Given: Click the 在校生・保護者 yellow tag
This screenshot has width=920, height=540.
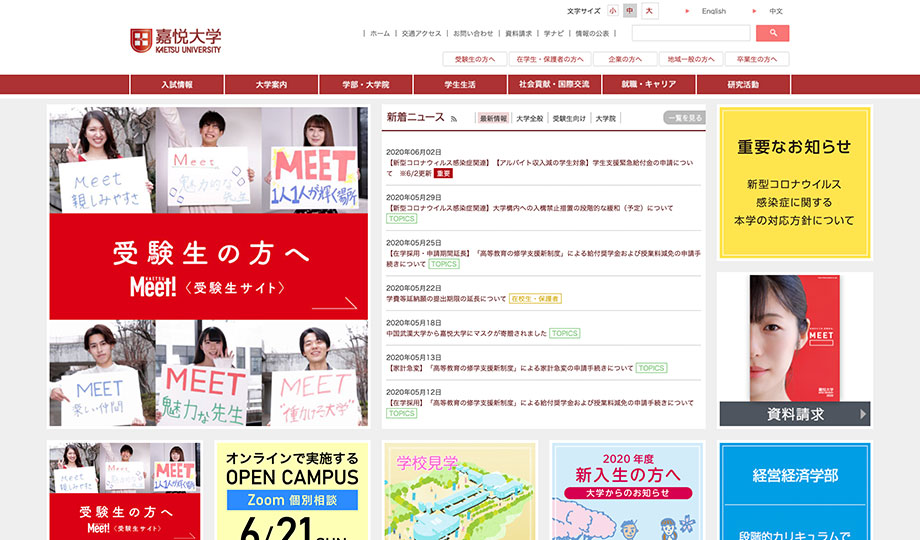Looking at the screenshot, I should [535, 299].
